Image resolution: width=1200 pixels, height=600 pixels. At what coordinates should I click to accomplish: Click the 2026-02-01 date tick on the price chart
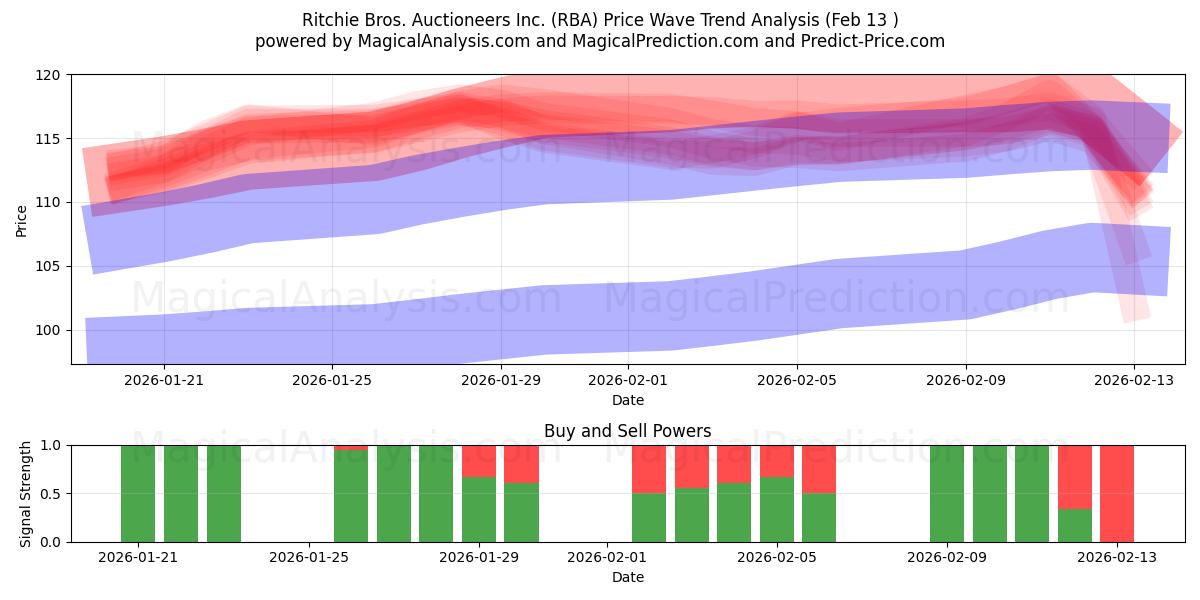tap(628, 380)
